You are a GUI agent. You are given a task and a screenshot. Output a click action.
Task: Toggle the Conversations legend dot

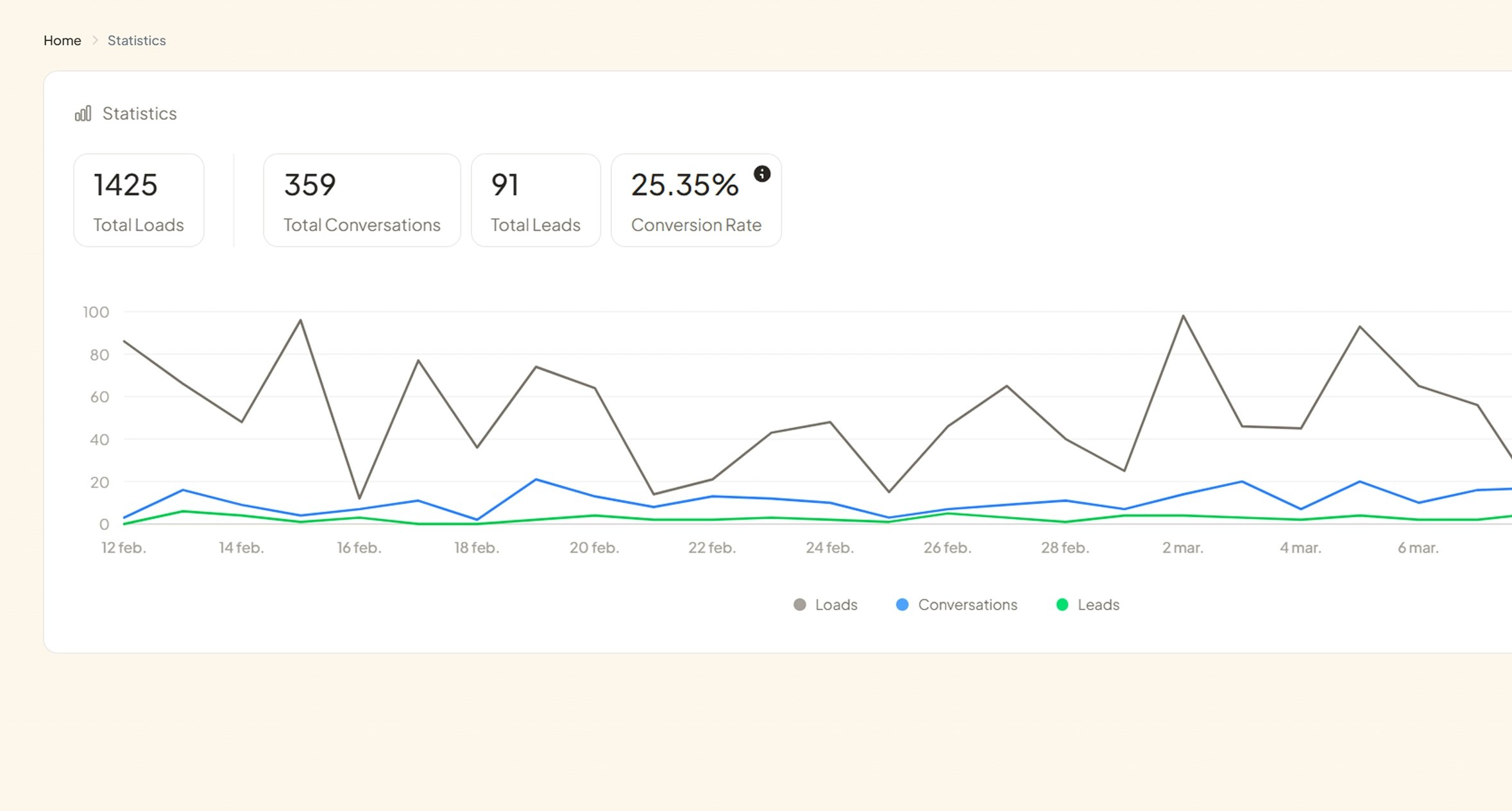[902, 604]
